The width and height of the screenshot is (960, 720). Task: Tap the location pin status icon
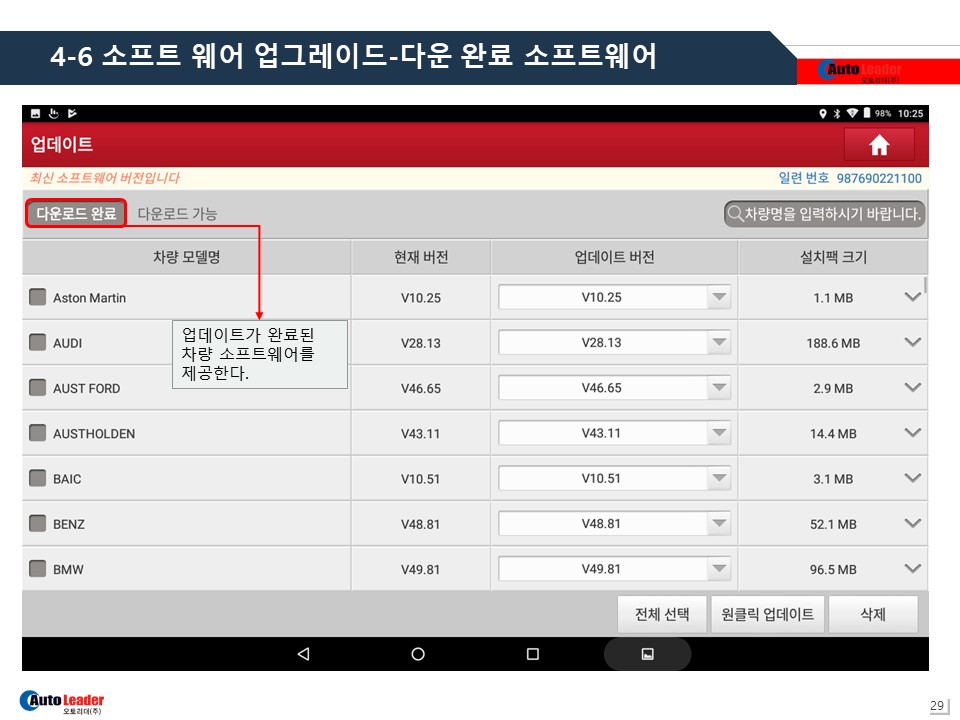[x=823, y=113]
